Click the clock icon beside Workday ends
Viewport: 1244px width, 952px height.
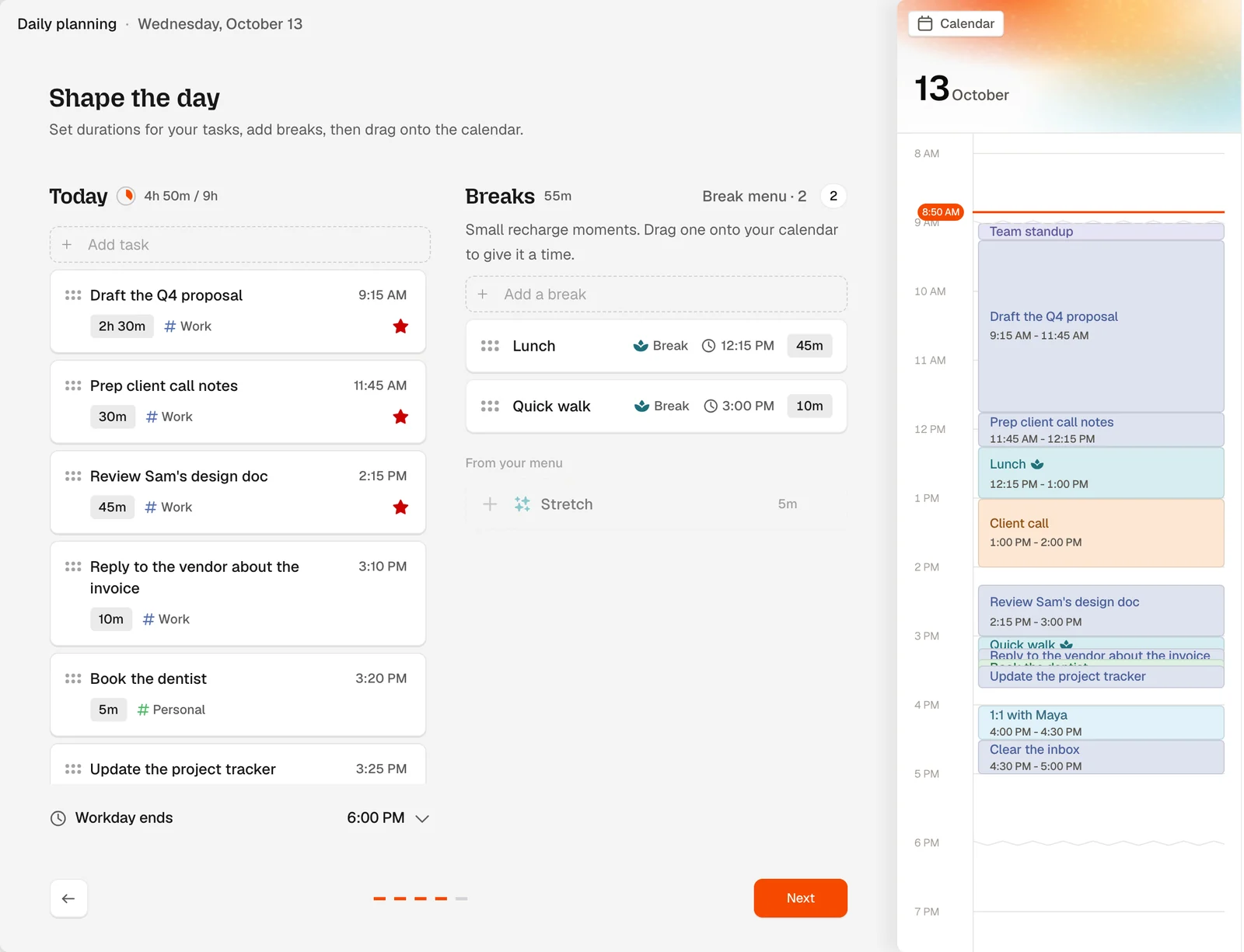pos(58,818)
